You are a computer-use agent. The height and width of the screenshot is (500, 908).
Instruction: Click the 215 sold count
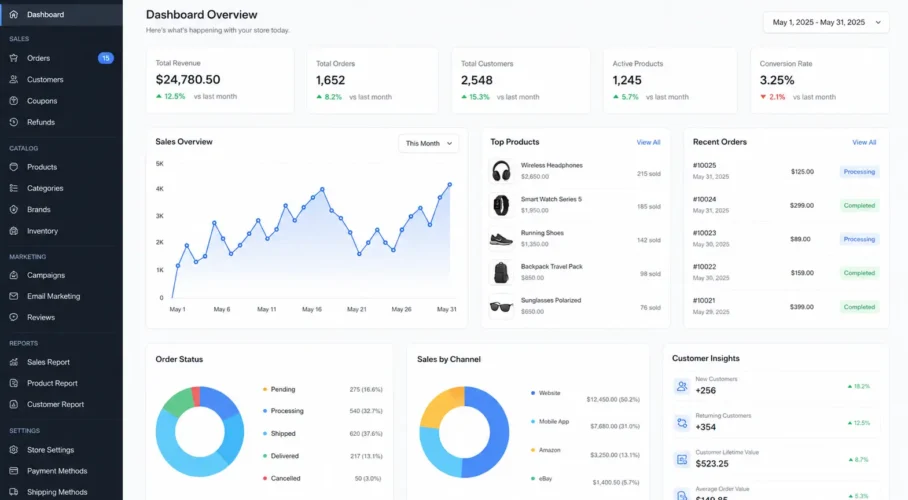(649, 174)
